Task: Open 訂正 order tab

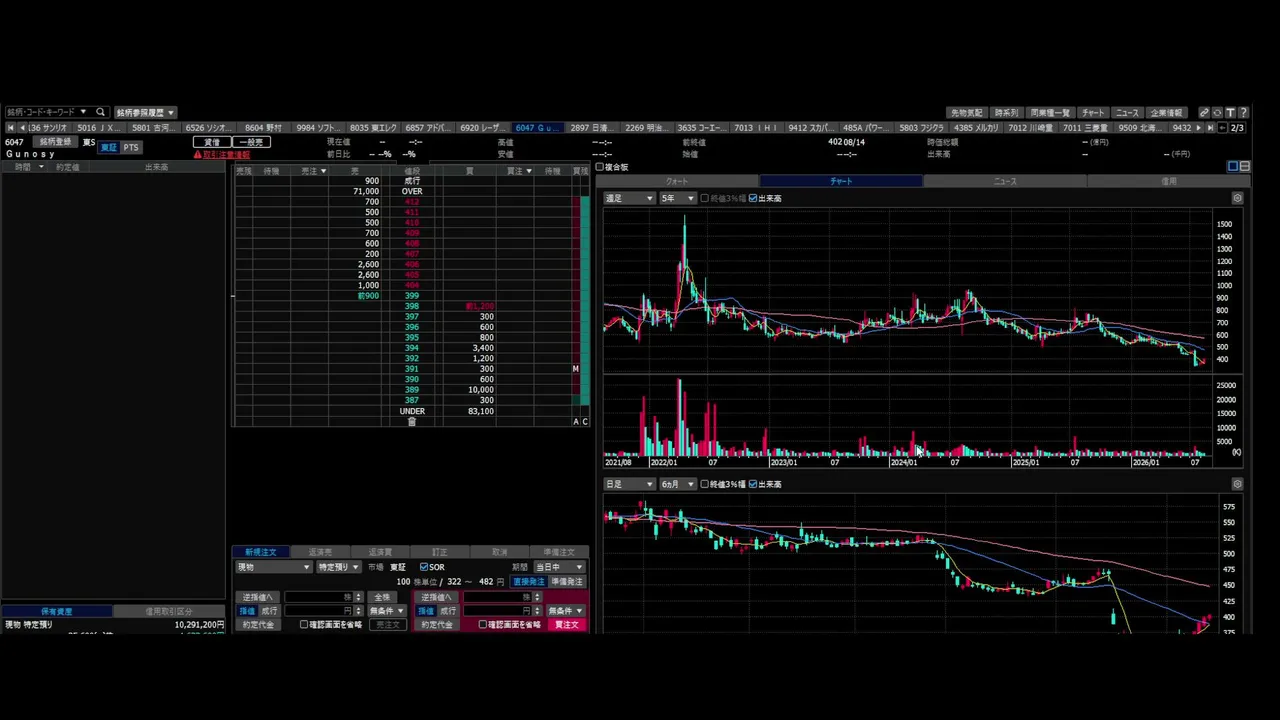Action: coord(440,552)
